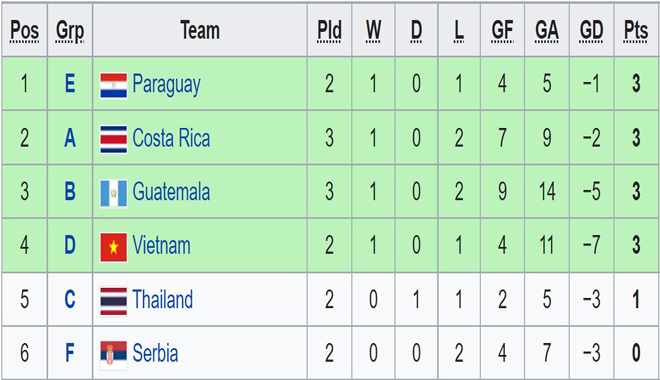The image size is (660, 380).
Task: Click the GD column header abbreviation
Action: pos(591,31)
